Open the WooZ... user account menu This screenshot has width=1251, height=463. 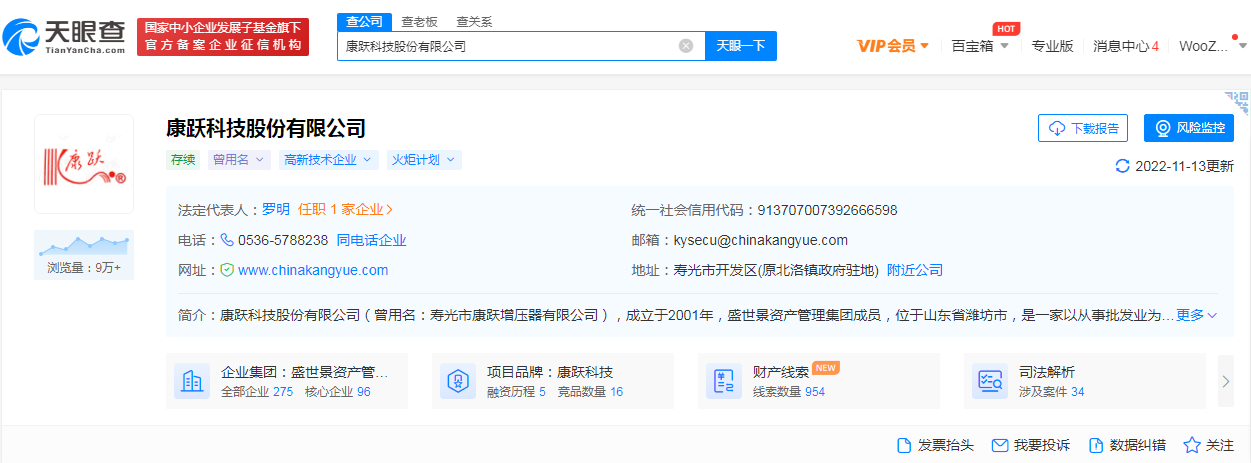[1210, 46]
